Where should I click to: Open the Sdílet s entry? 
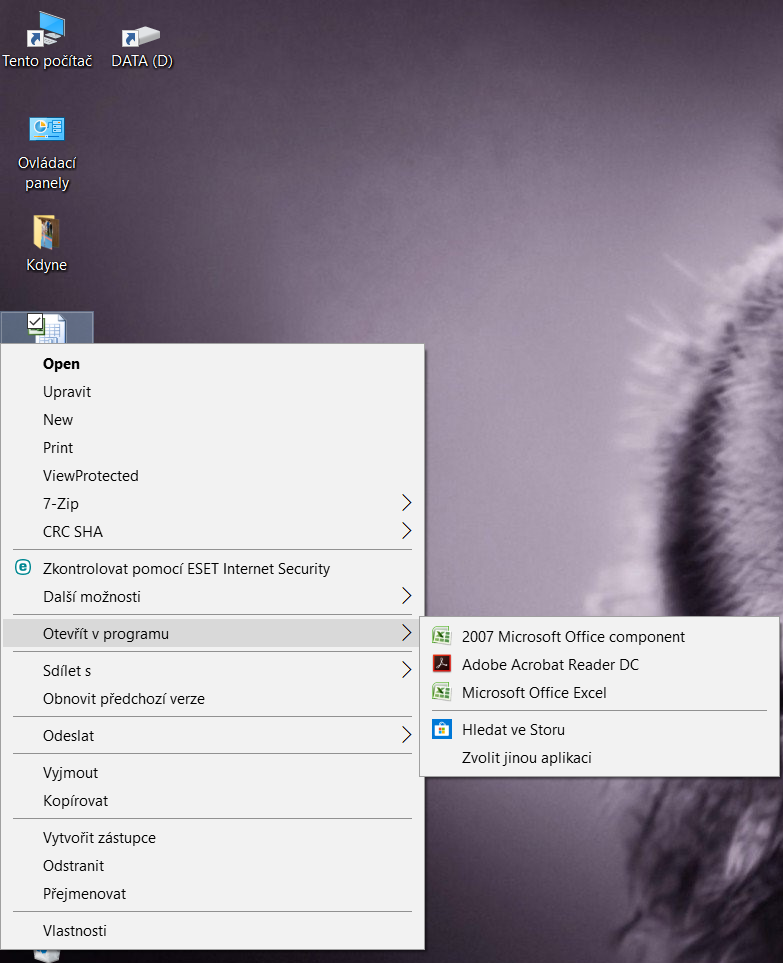click(212, 671)
